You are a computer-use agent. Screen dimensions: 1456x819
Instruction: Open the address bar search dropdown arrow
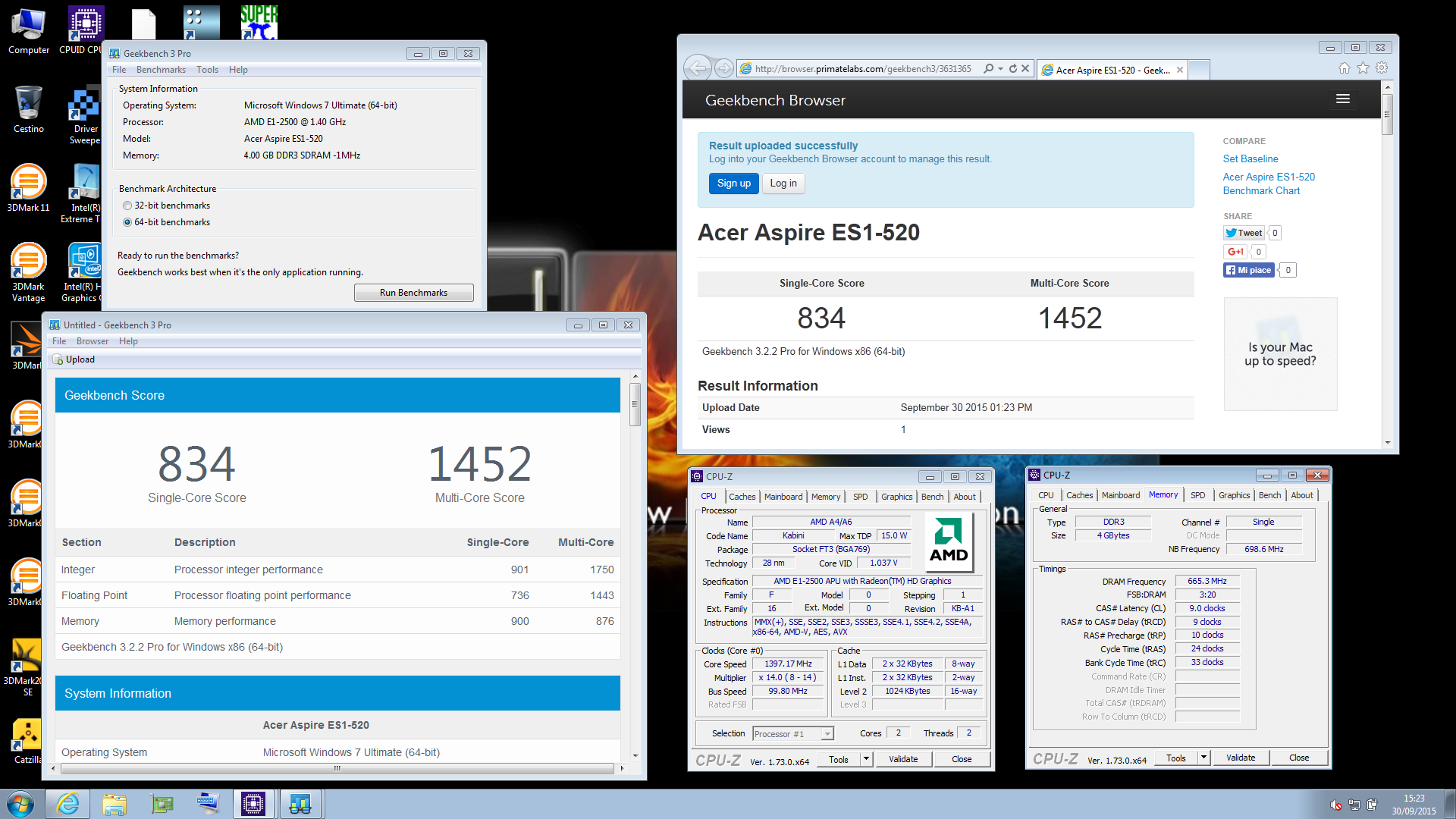1001,69
